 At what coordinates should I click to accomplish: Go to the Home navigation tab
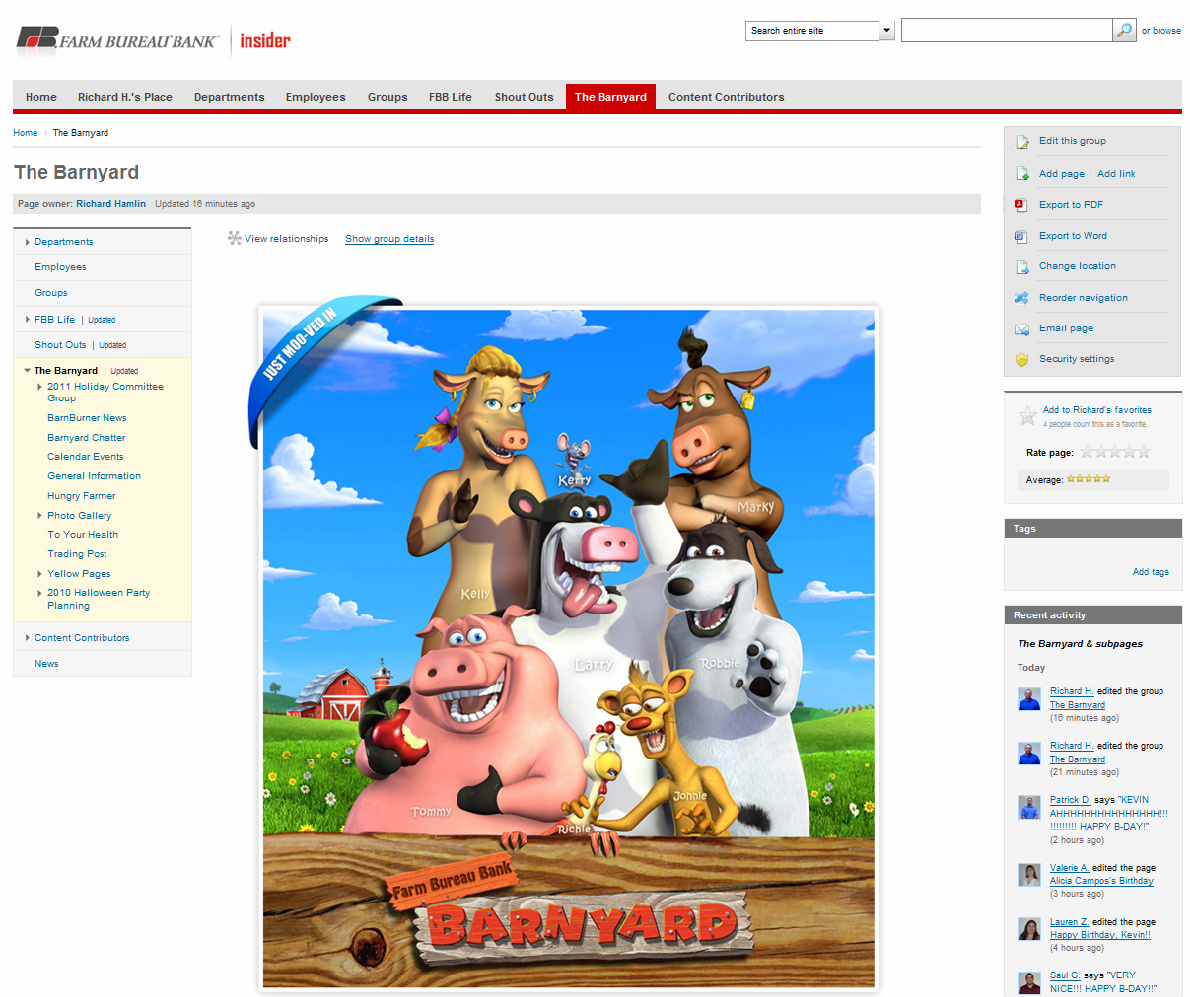point(41,97)
